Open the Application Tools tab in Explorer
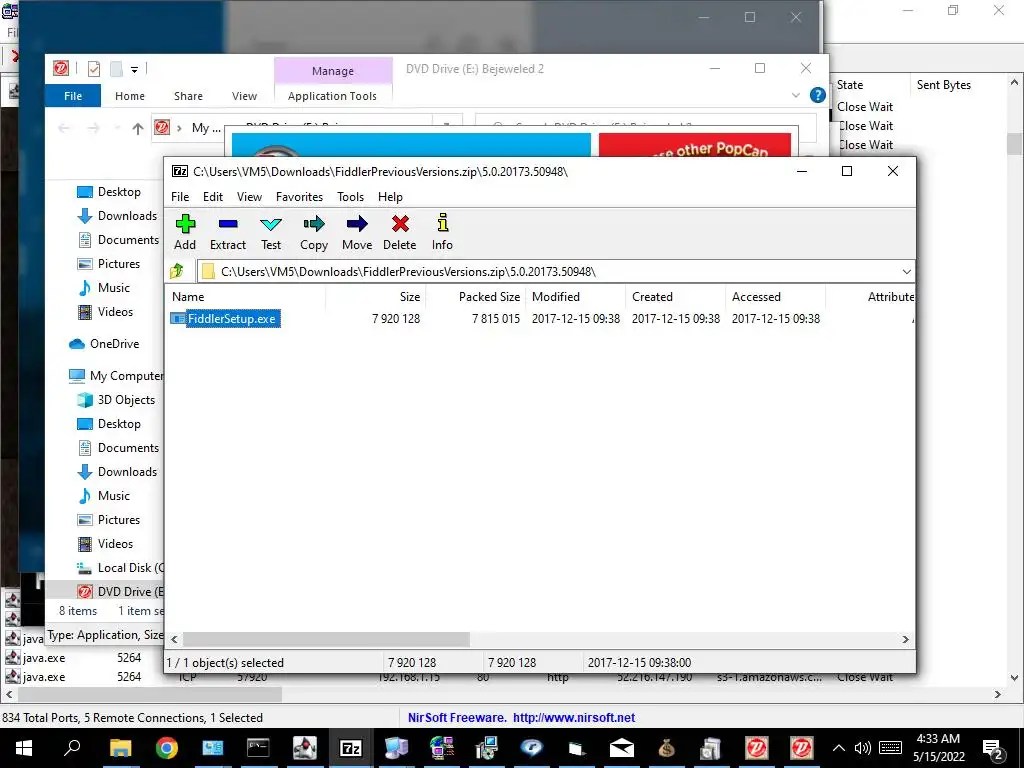Screen dimensions: 1024x768 point(332,96)
